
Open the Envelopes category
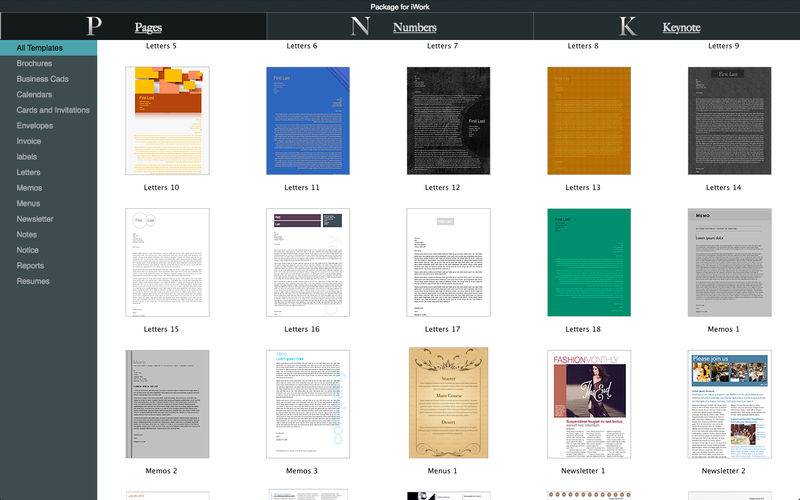[35, 126]
